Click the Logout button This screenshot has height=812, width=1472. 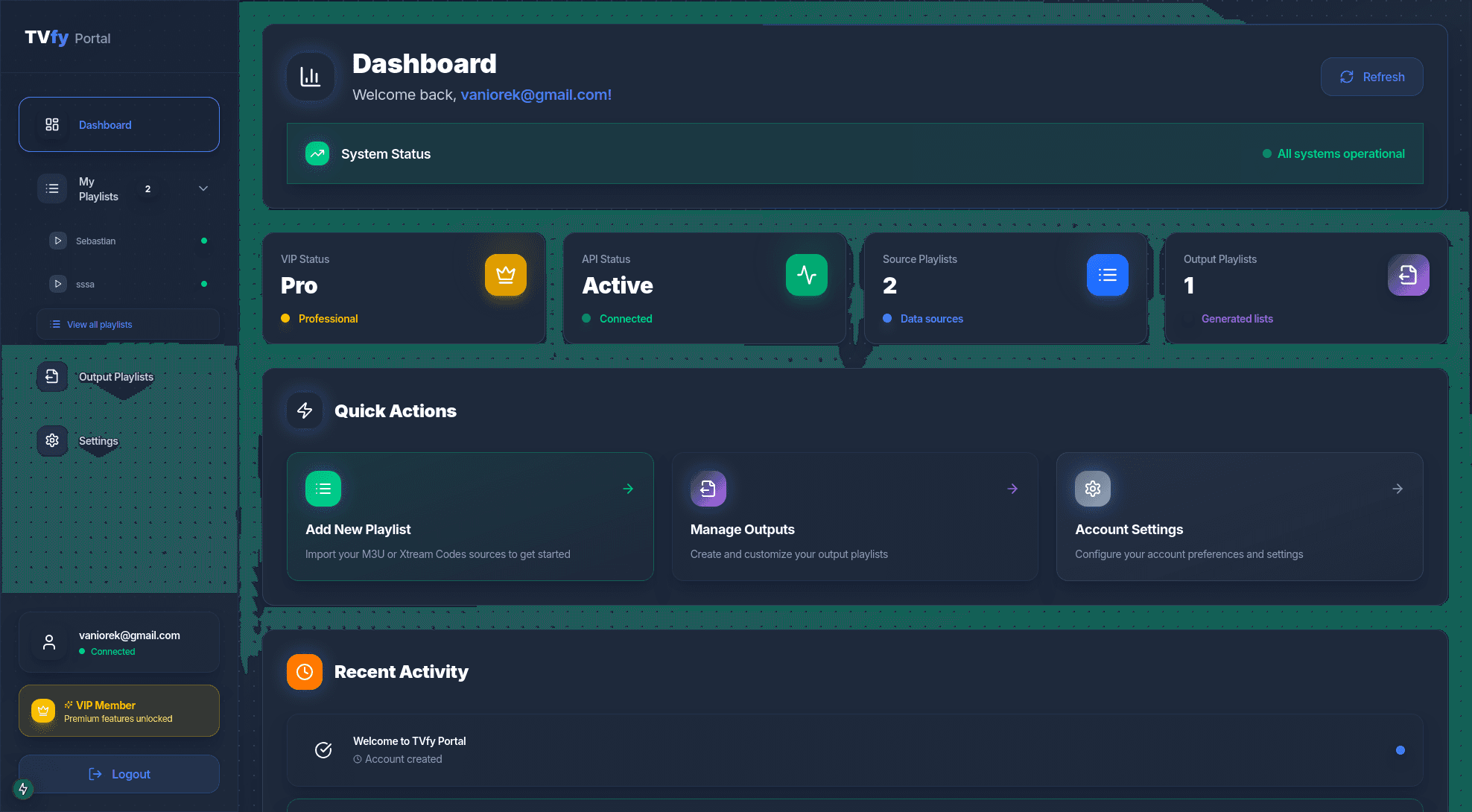click(119, 774)
